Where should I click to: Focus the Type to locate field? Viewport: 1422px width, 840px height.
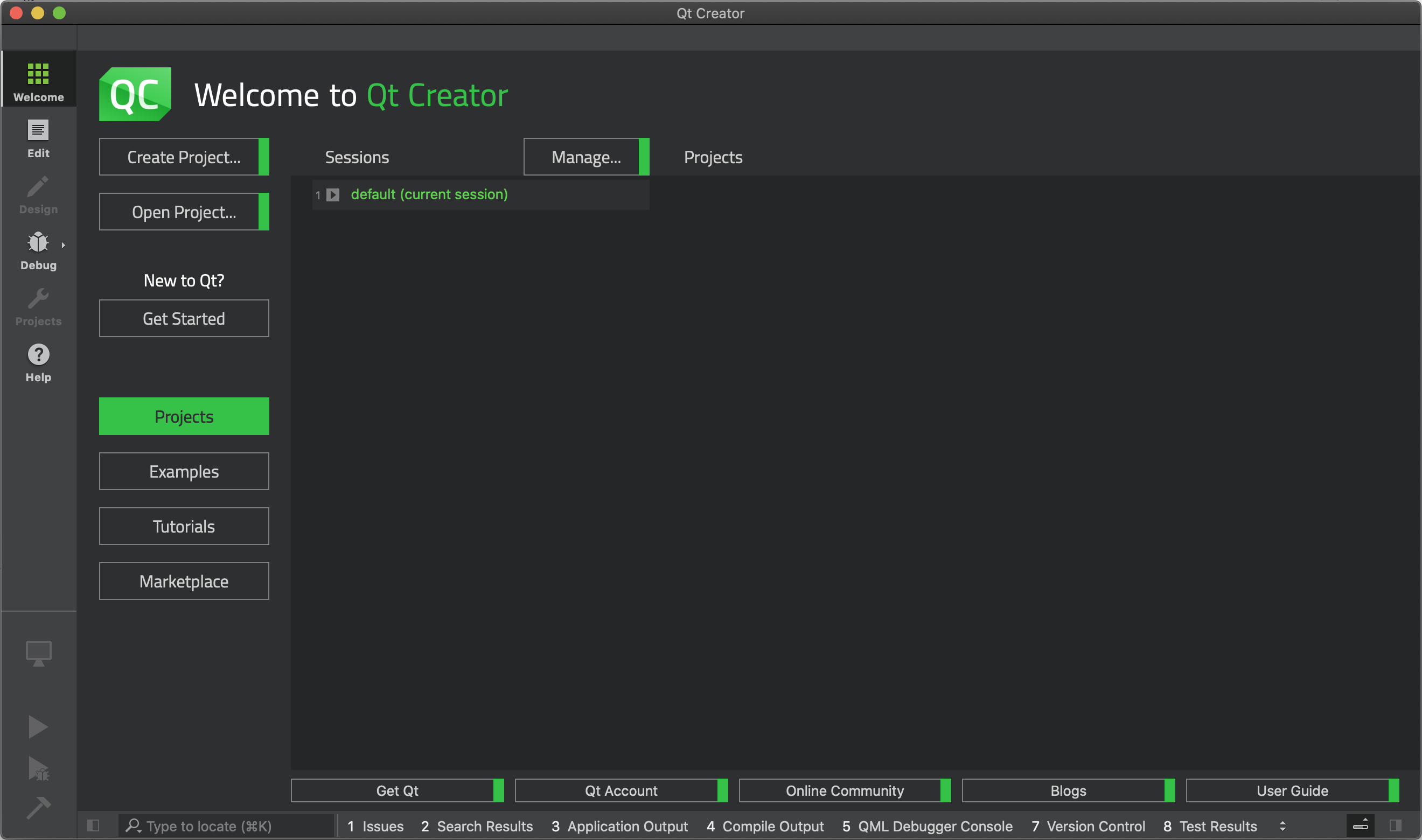click(226, 826)
